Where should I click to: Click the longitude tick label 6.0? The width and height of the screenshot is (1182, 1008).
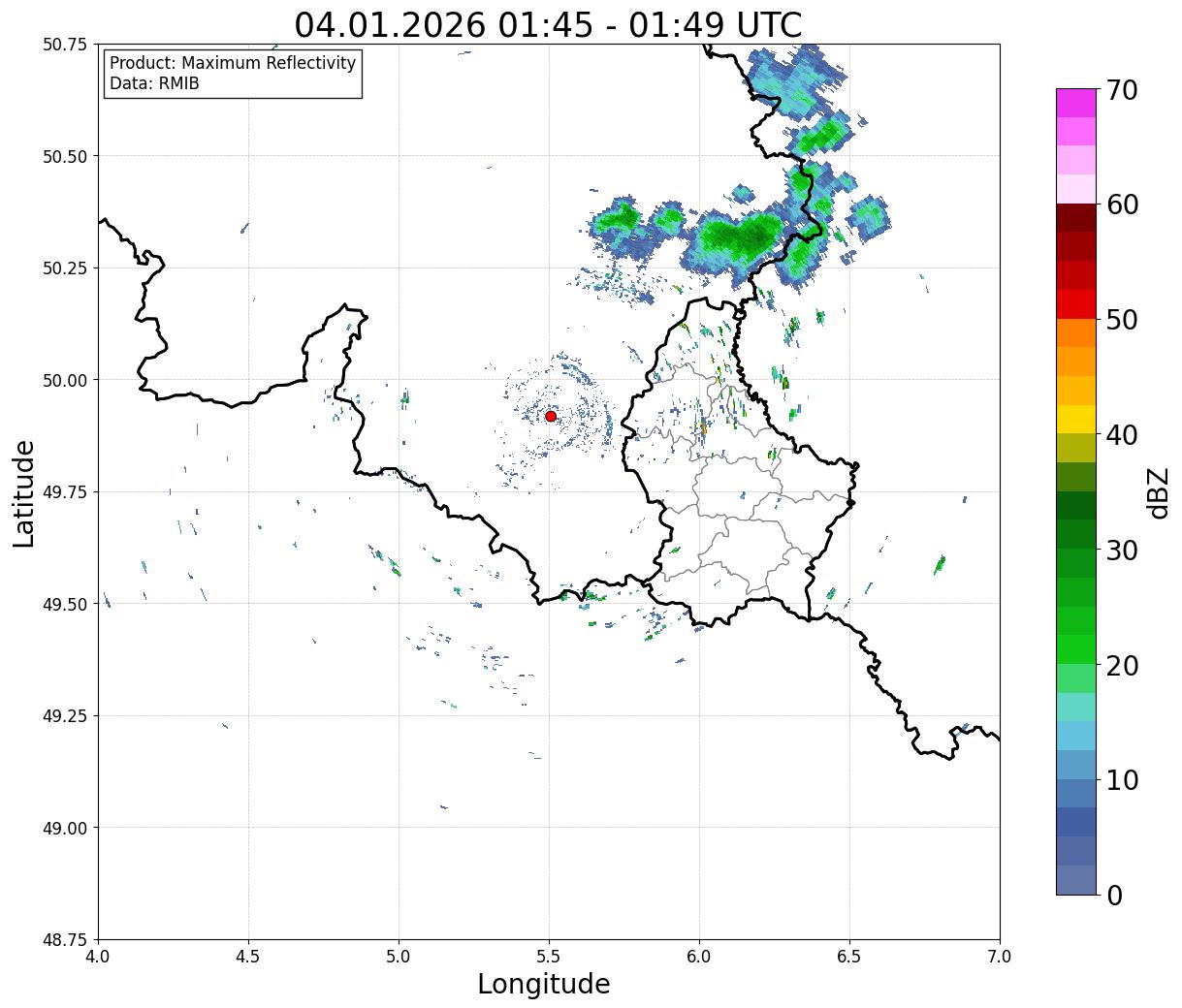[x=699, y=957]
